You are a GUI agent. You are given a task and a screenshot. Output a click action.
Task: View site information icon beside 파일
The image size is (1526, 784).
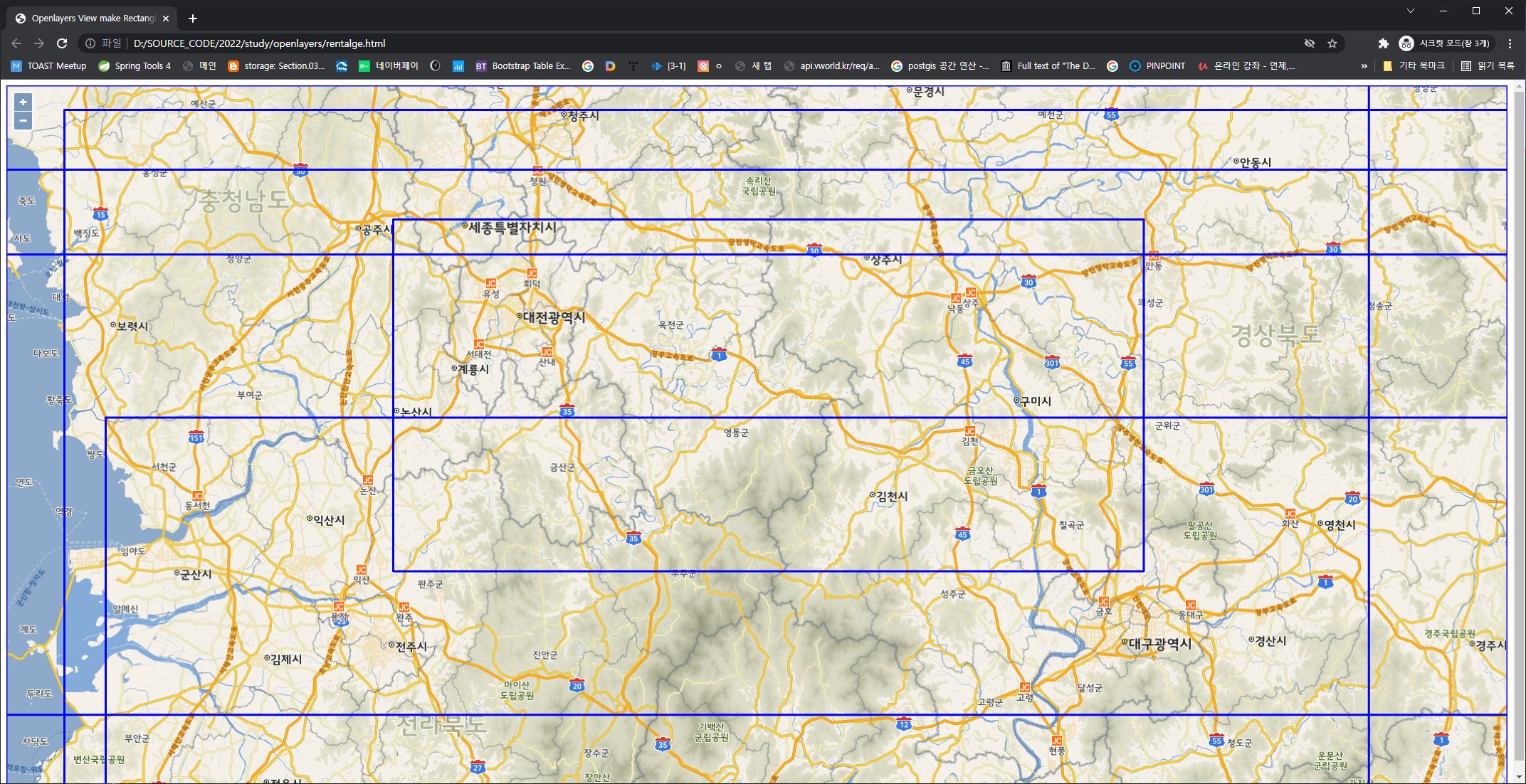coord(90,43)
